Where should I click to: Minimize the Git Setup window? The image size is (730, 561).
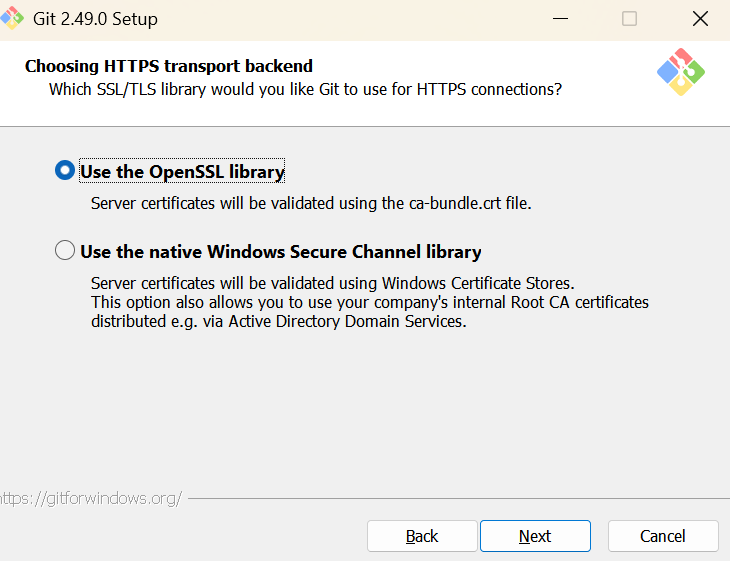[561, 19]
